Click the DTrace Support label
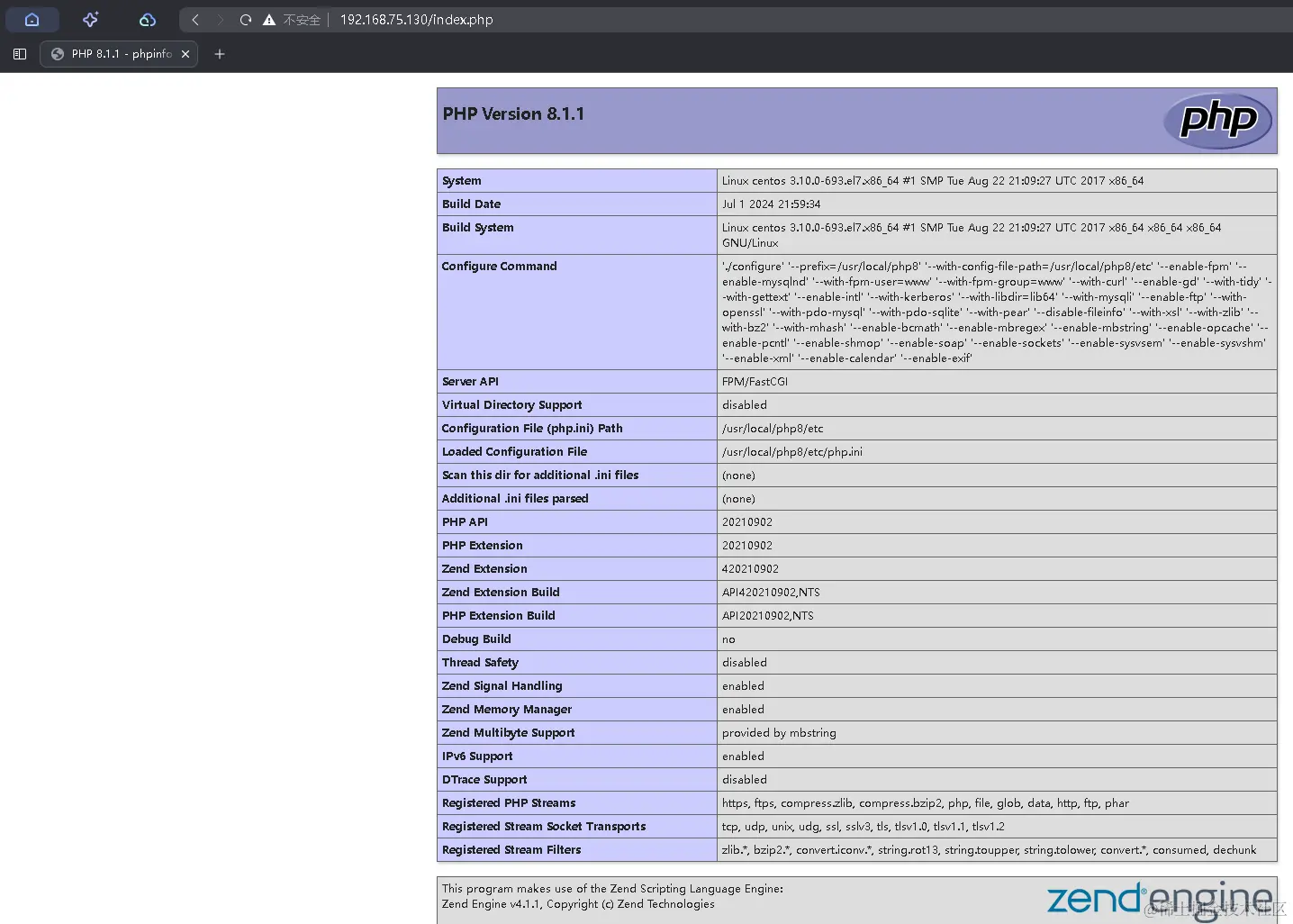Screen dimensions: 1293x924 coord(484,779)
